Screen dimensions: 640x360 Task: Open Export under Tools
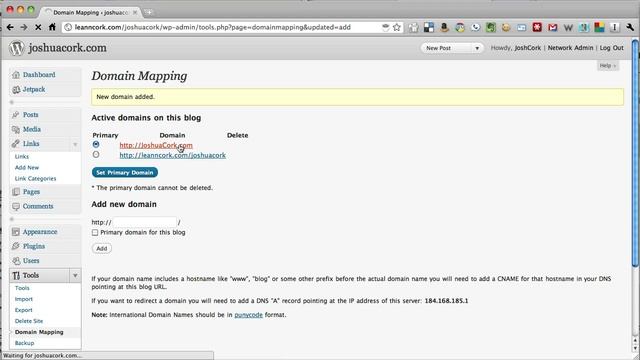(24, 310)
